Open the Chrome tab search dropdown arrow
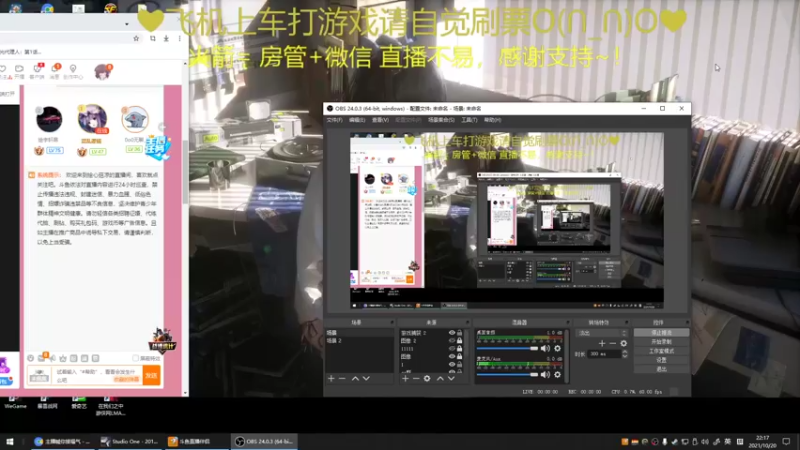Image resolution: width=800 pixels, height=450 pixels. (127, 24)
